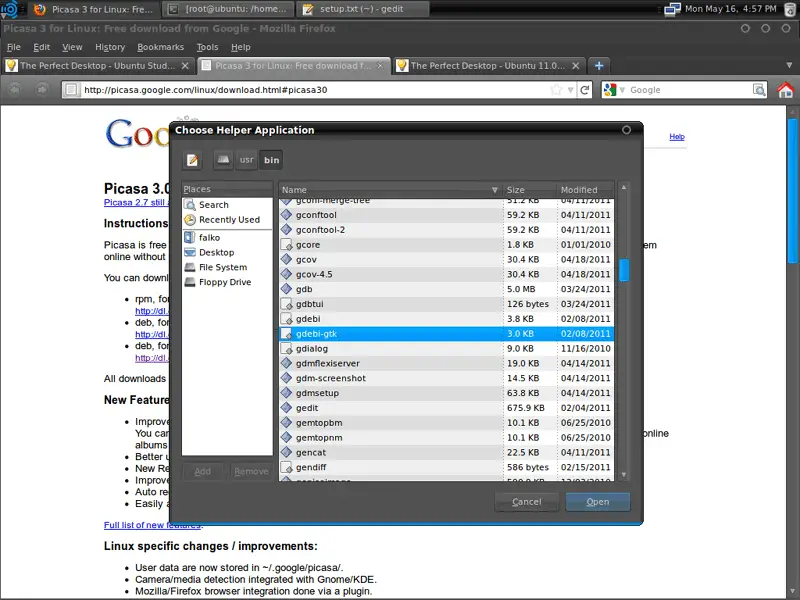800x600 pixels.
Task: Click the network icon in the top panel
Action: coord(672,9)
